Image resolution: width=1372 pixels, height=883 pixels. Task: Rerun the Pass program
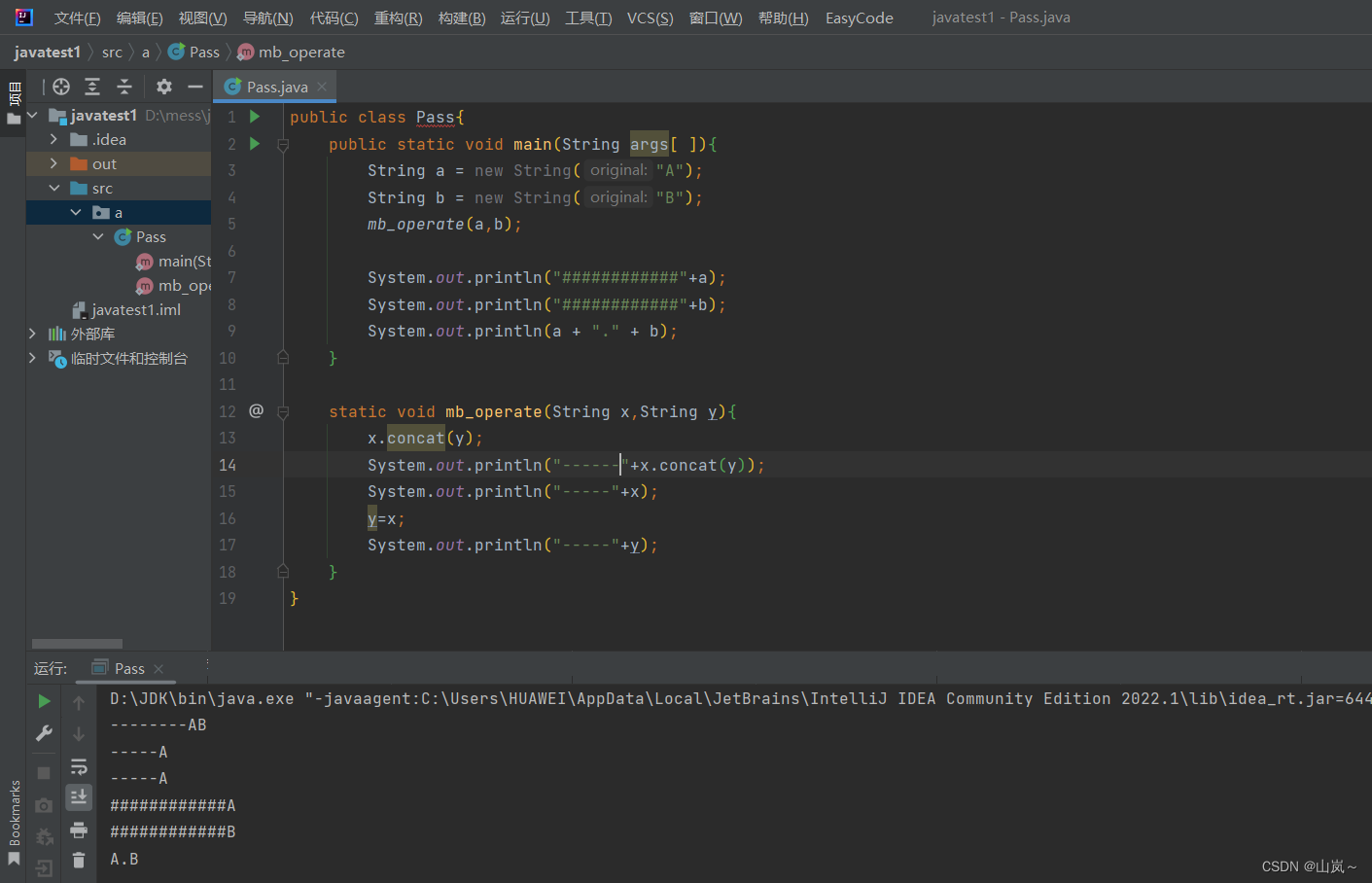(x=44, y=701)
